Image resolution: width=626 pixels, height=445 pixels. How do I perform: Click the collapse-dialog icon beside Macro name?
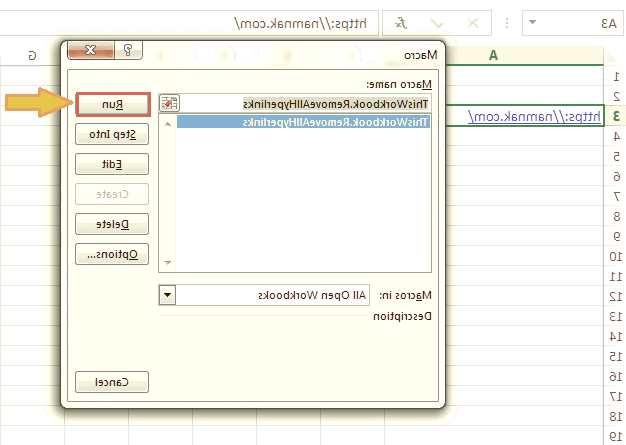169,103
